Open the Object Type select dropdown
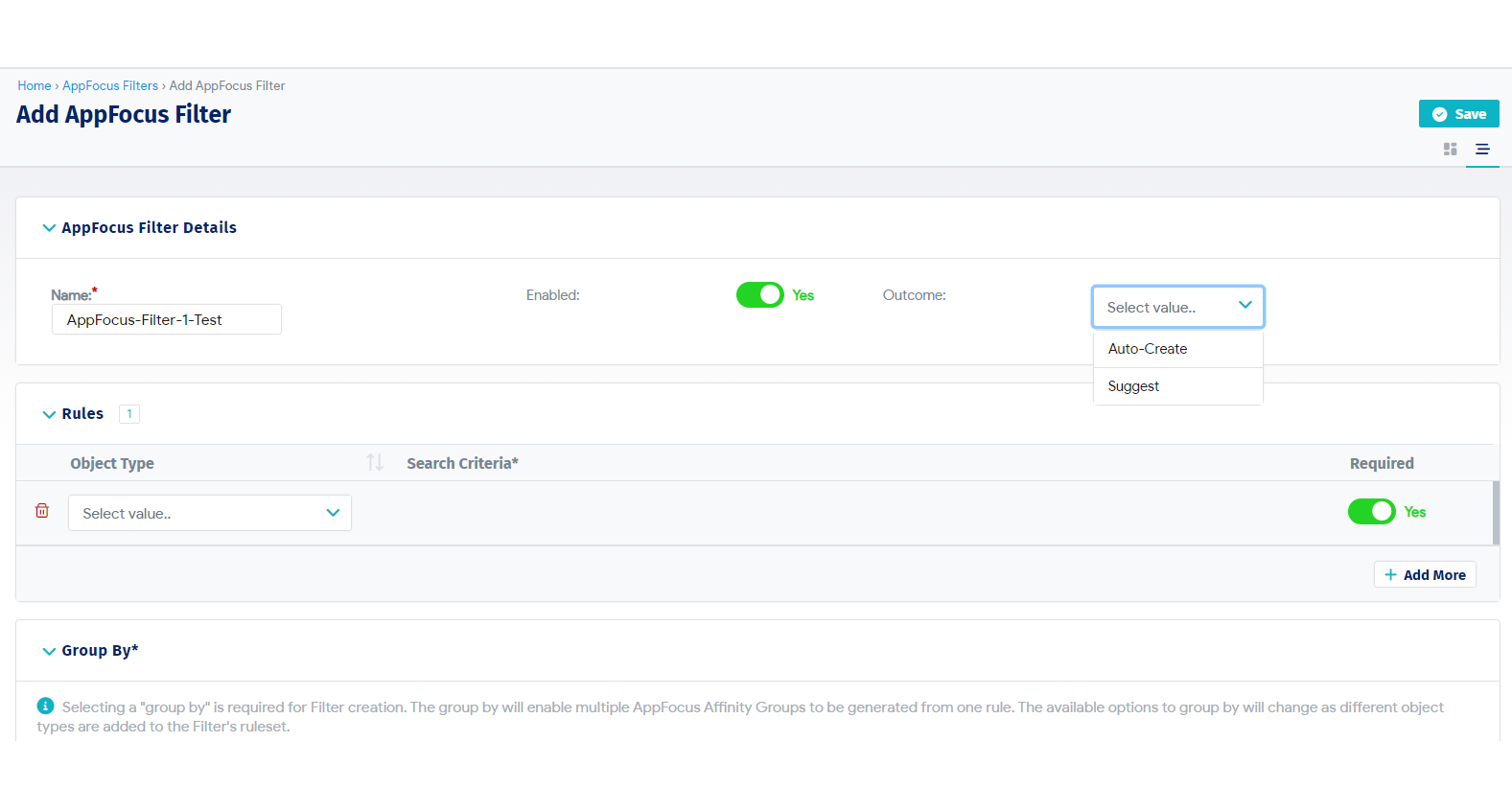 coord(210,513)
